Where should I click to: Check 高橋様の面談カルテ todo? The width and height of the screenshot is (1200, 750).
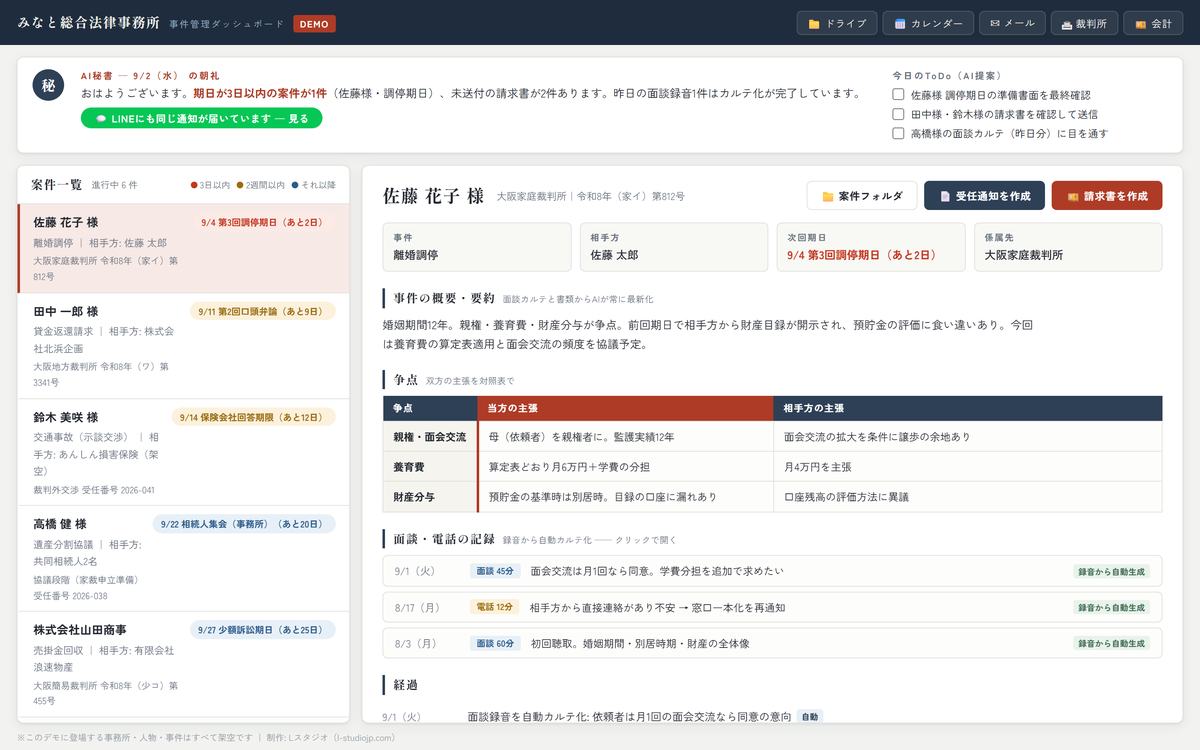[x=898, y=133]
